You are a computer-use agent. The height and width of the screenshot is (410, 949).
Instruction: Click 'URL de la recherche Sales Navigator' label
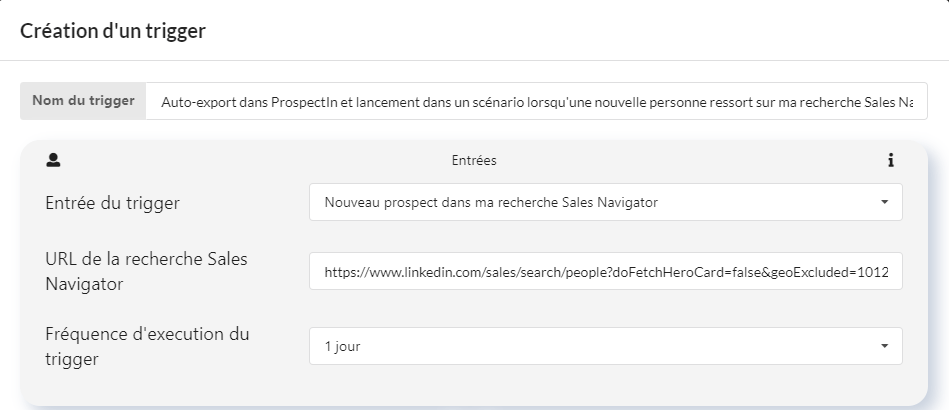[x=146, y=271]
